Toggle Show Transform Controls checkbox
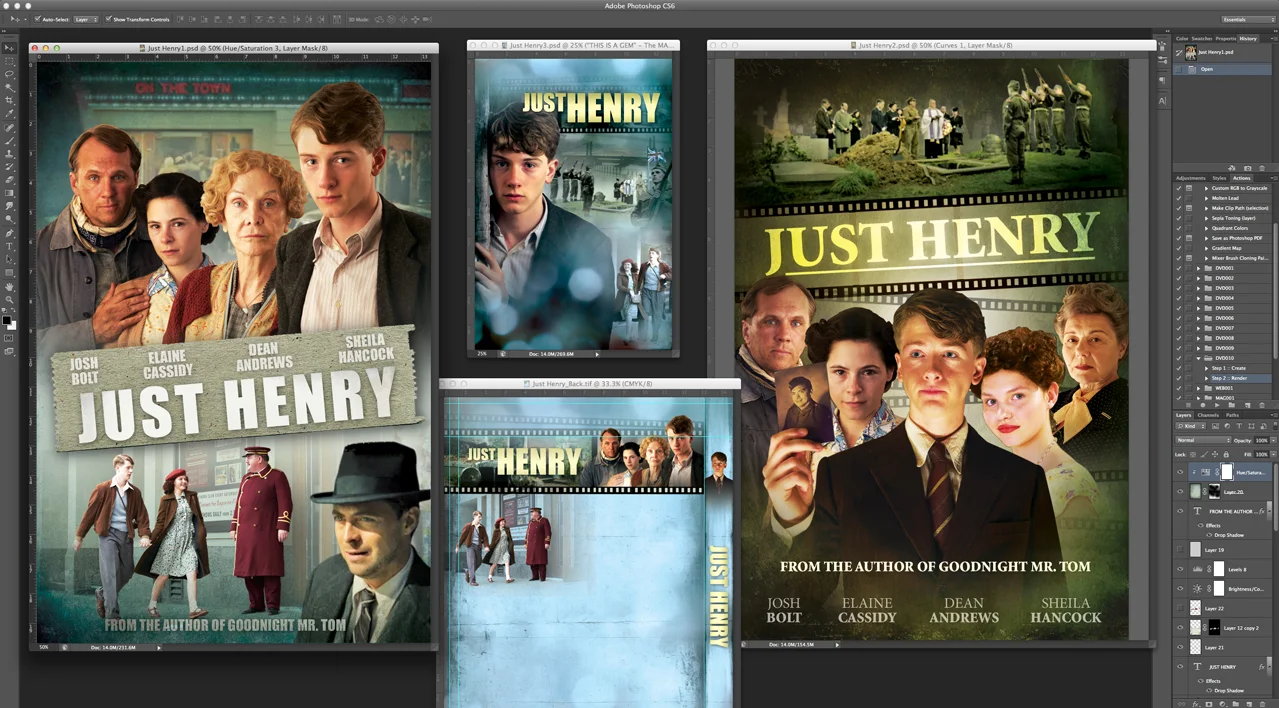Image resolution: width=1279 pixels, height=708 pixels. (107, 19)
